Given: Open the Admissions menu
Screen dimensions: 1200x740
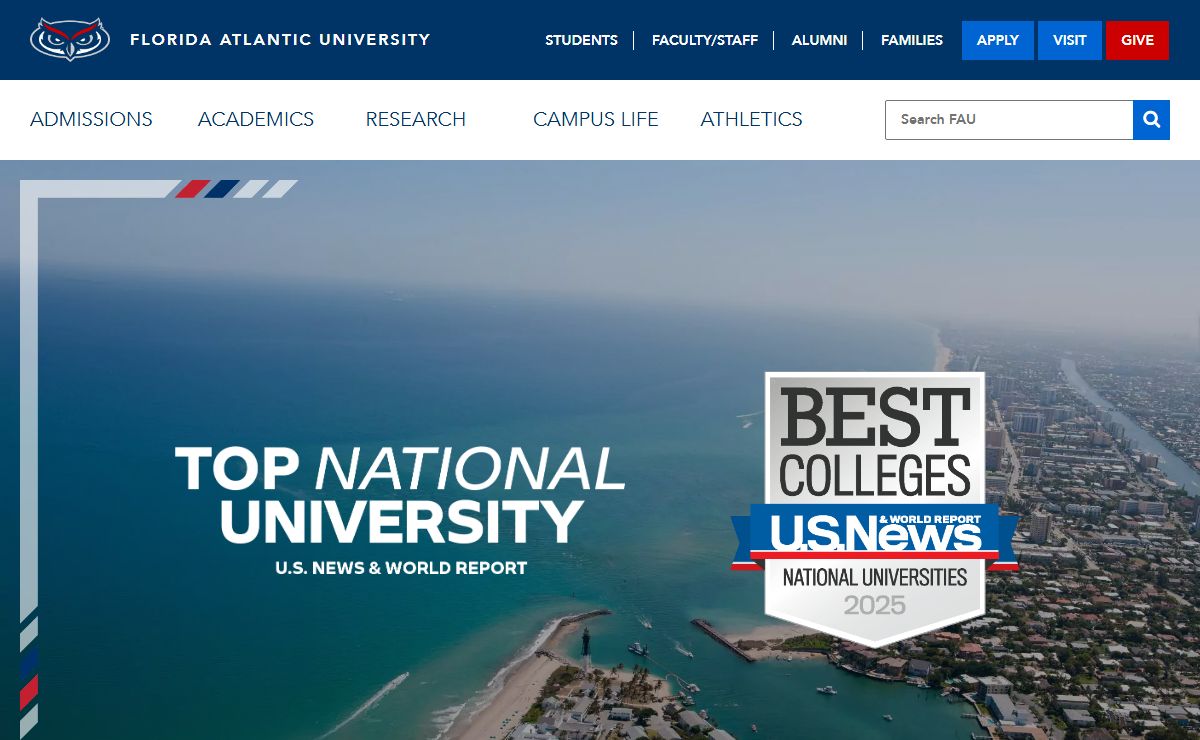Looking at the screenshot, I should (91, 119).
